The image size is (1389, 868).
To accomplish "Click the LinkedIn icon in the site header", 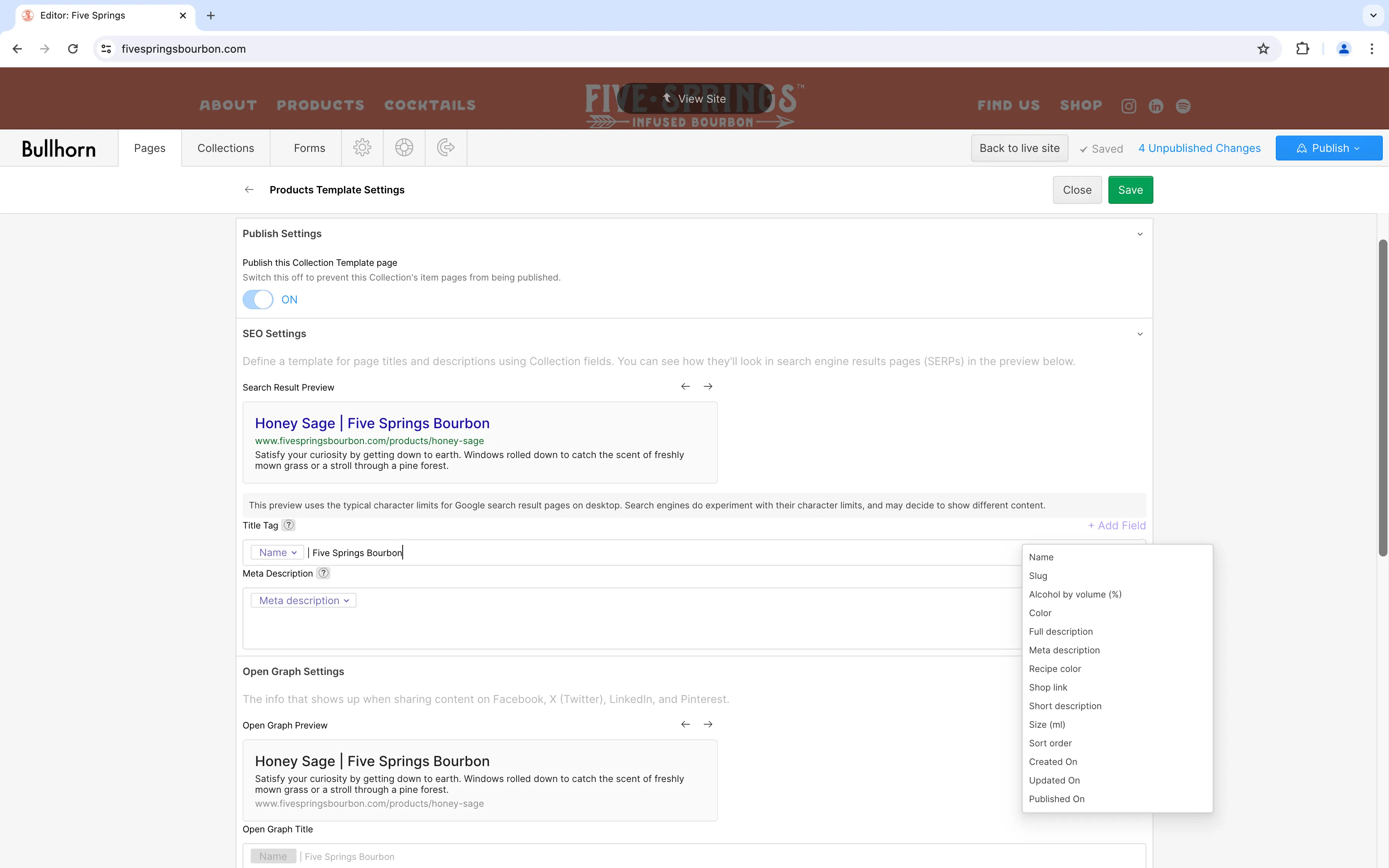I will pyautogui.click(x=1155, y=106).
